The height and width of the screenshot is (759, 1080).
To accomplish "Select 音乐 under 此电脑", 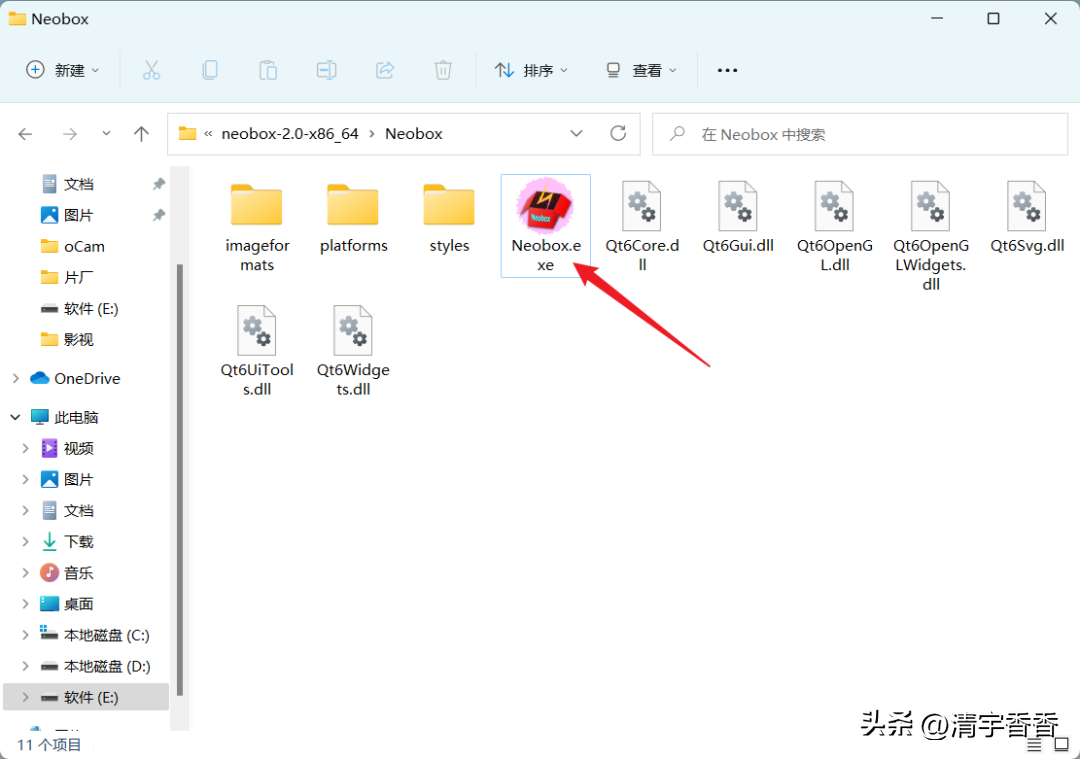I will 78,572.
